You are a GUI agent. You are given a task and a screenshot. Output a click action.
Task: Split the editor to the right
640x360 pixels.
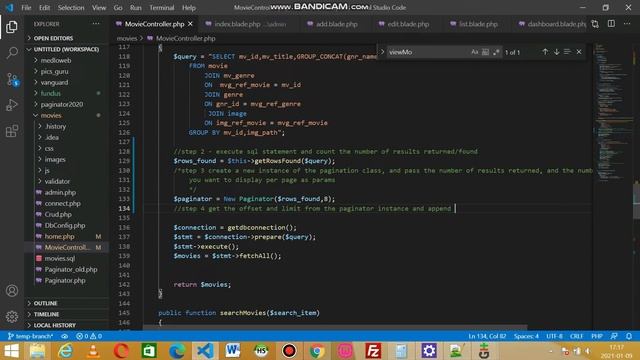point(611,24)
